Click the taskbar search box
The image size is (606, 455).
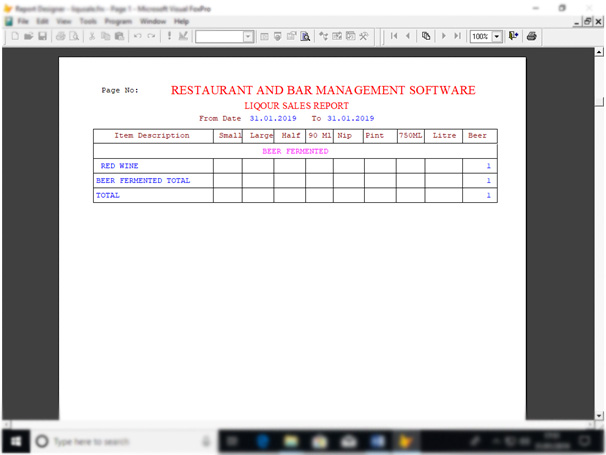coord(124,441)
